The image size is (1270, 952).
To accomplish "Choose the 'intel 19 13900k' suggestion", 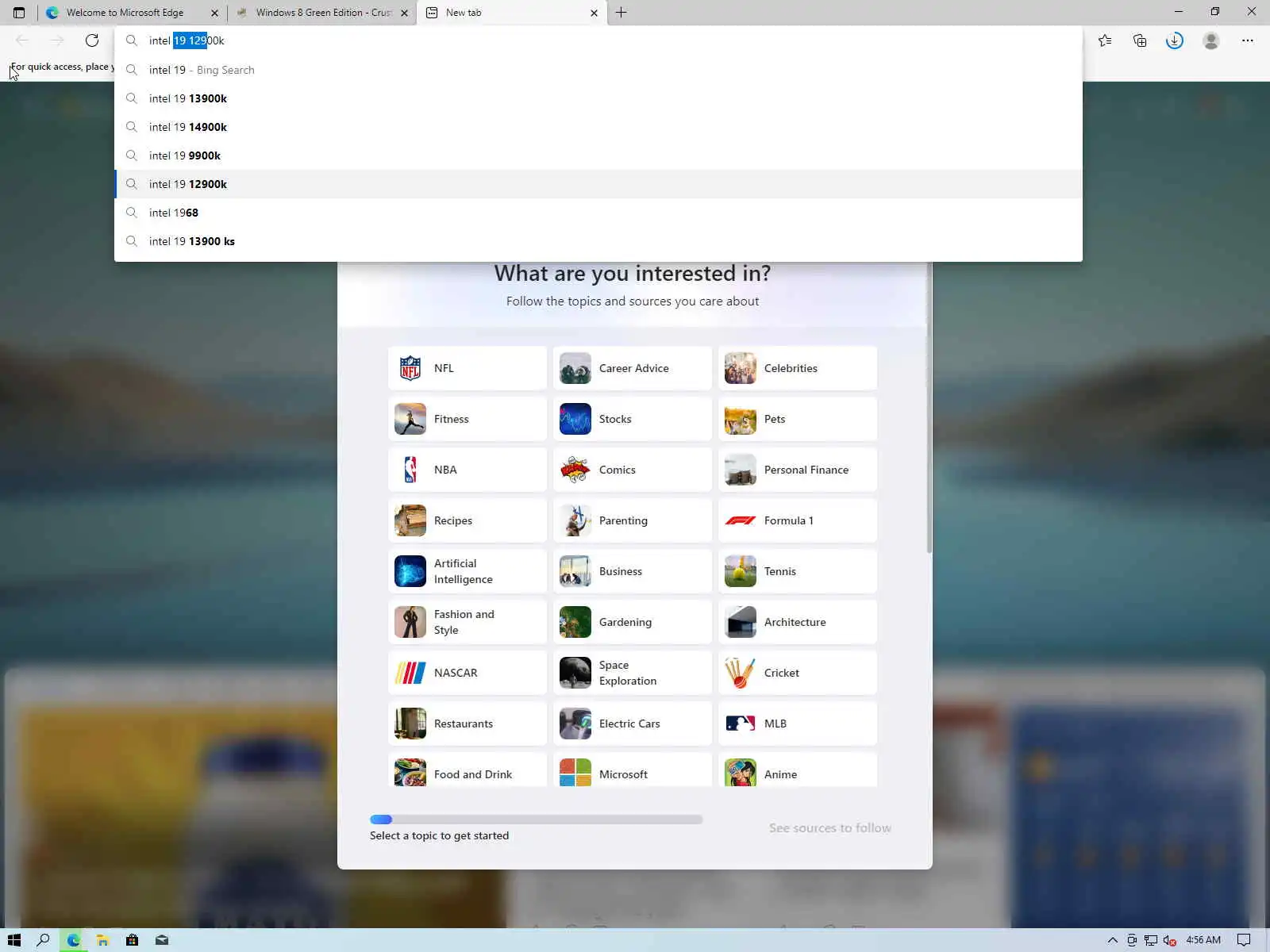I will click(x=598, y=98).
